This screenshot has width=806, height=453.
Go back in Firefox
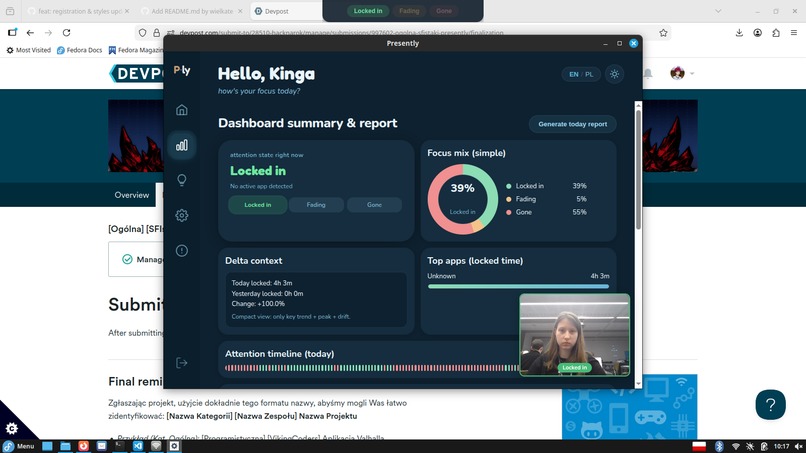pos(30,32)
